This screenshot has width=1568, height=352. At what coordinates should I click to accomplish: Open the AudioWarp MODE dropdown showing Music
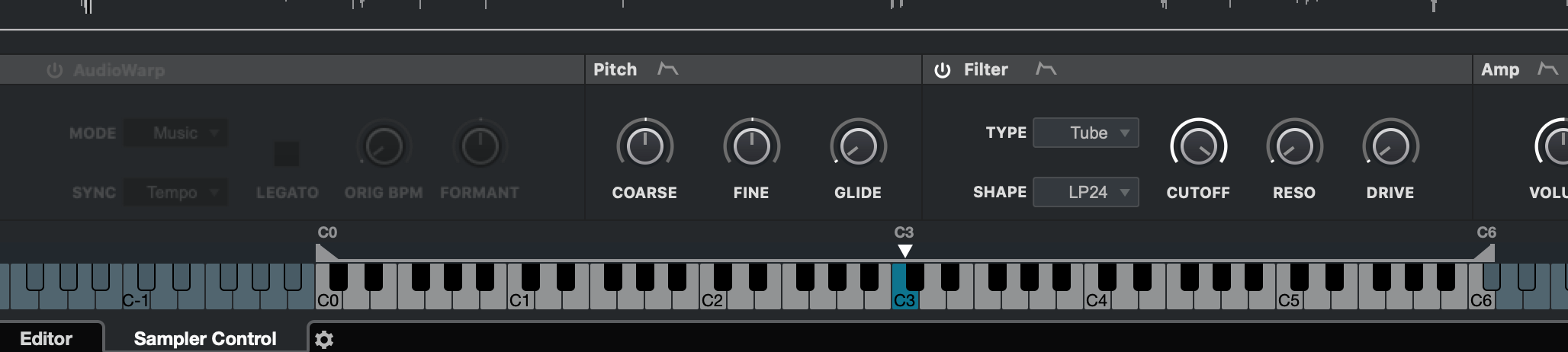coord(177,133)
